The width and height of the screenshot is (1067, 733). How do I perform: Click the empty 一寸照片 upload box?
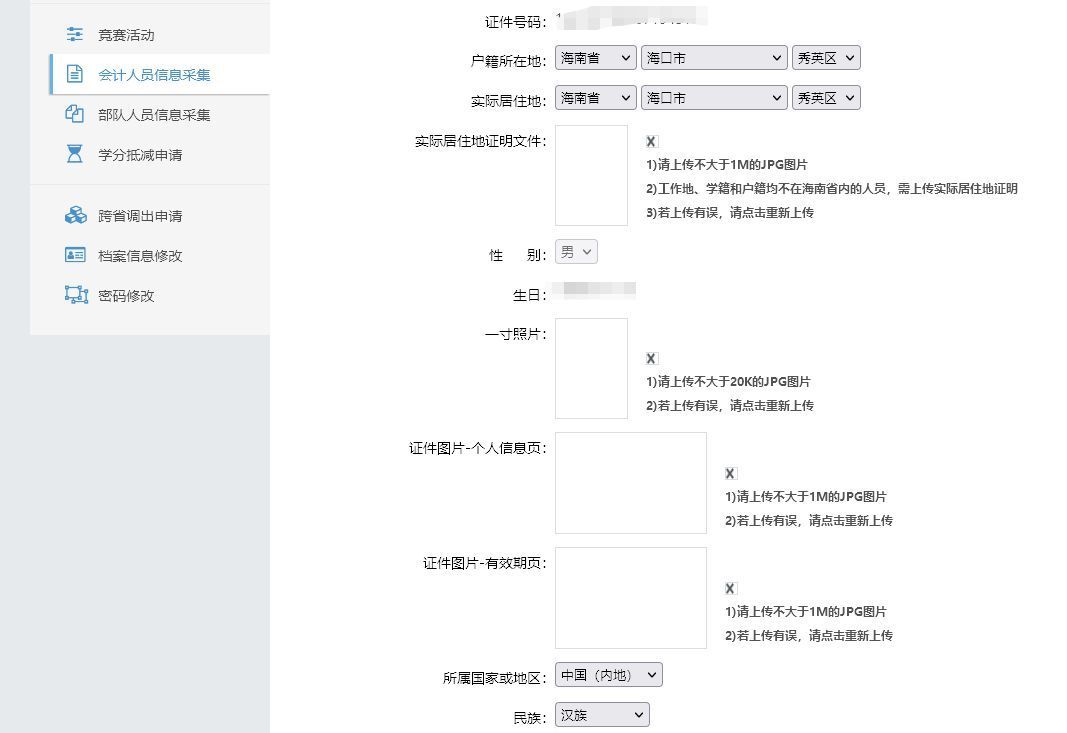pyautogui.click(x=591, y=369)
